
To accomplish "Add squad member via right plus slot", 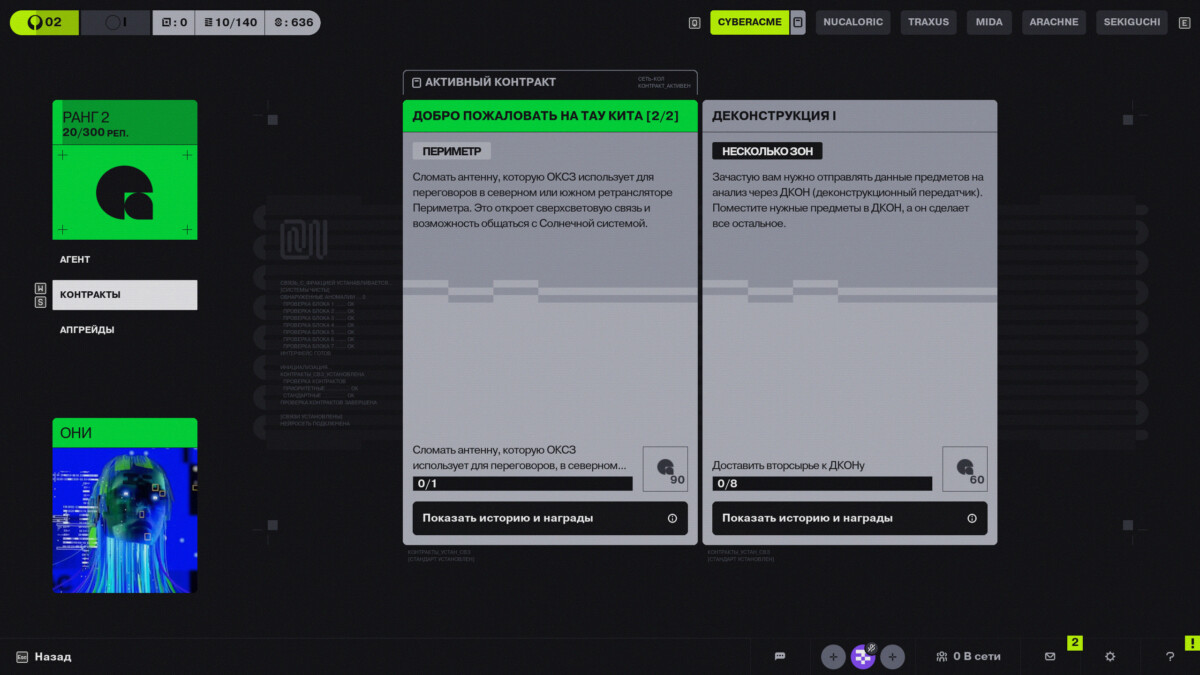I will (892, 657).
